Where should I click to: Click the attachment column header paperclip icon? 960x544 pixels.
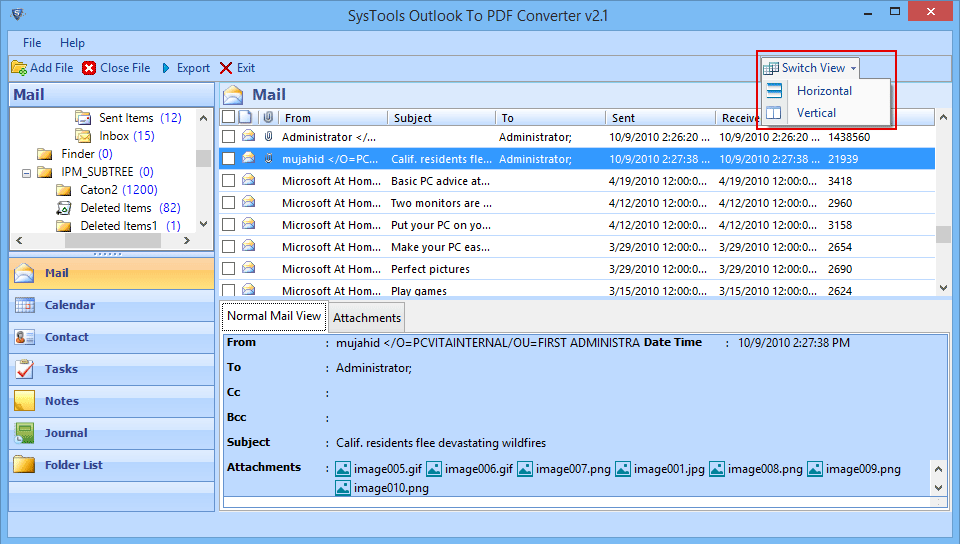click(x=268, y=117)
